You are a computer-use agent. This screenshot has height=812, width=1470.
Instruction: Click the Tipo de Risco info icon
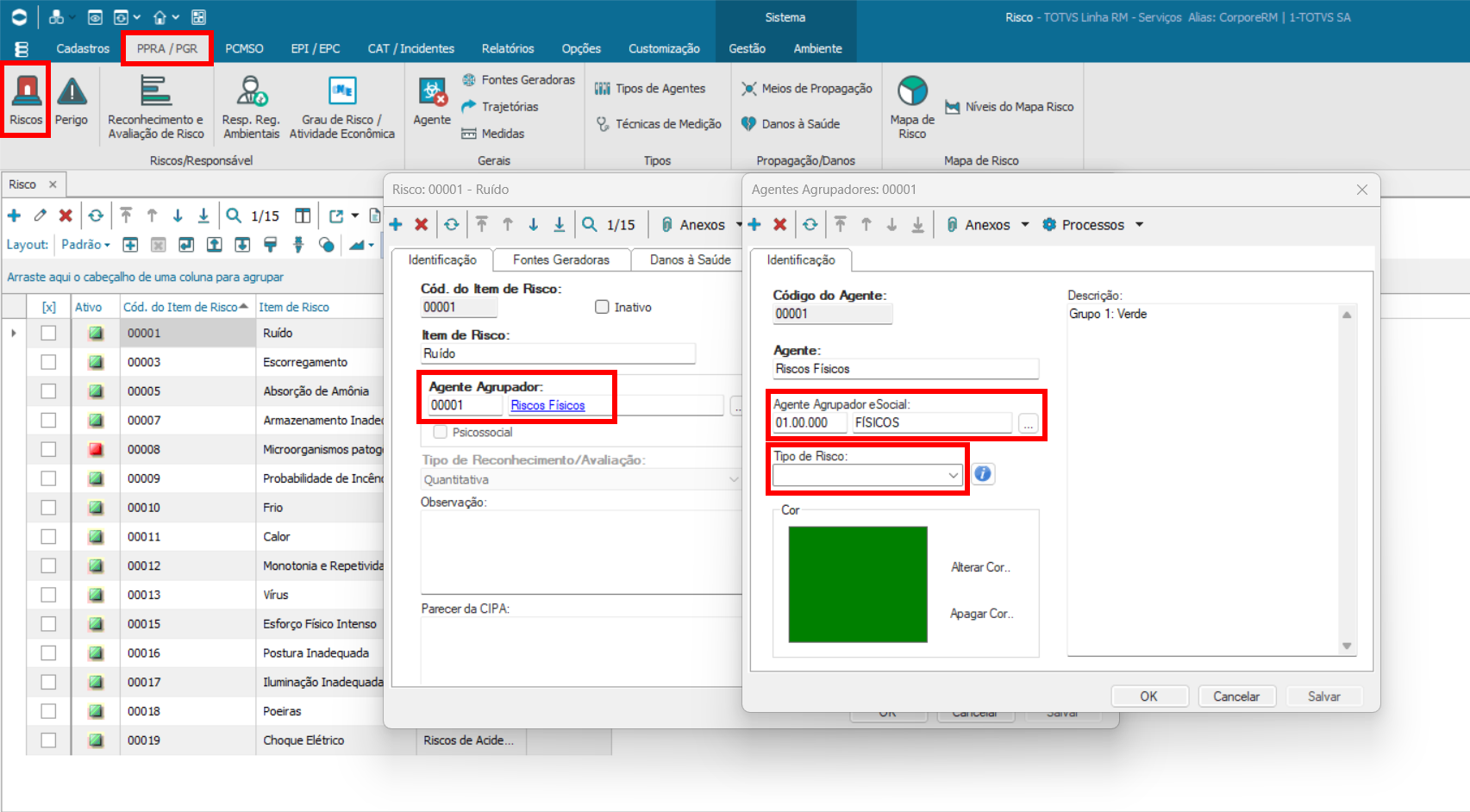(983, 474)
